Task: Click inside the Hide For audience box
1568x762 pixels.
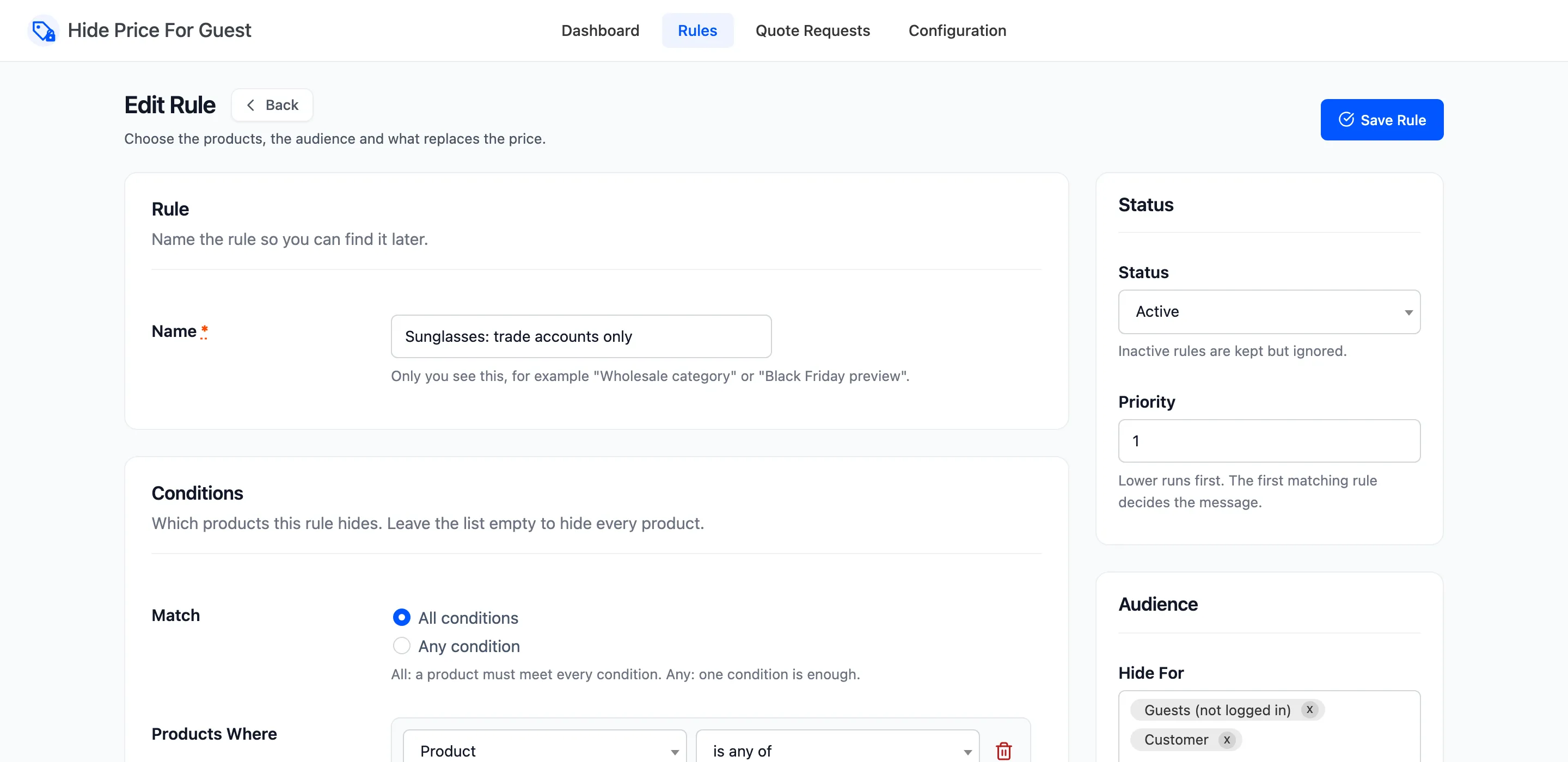Action: 1269,726
